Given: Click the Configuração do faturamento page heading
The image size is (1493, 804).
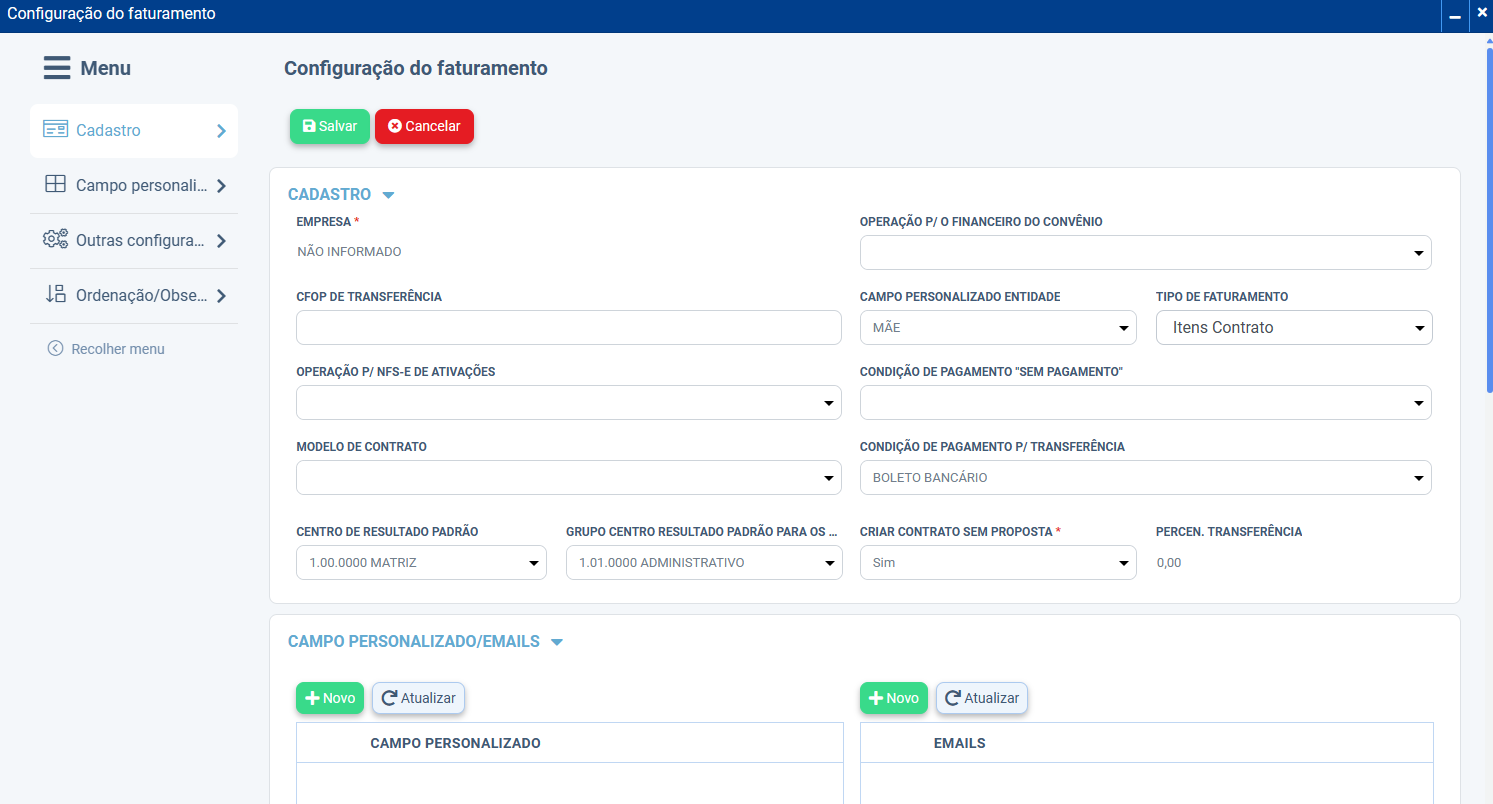Looking at the screenshot, I should (416, 68).
